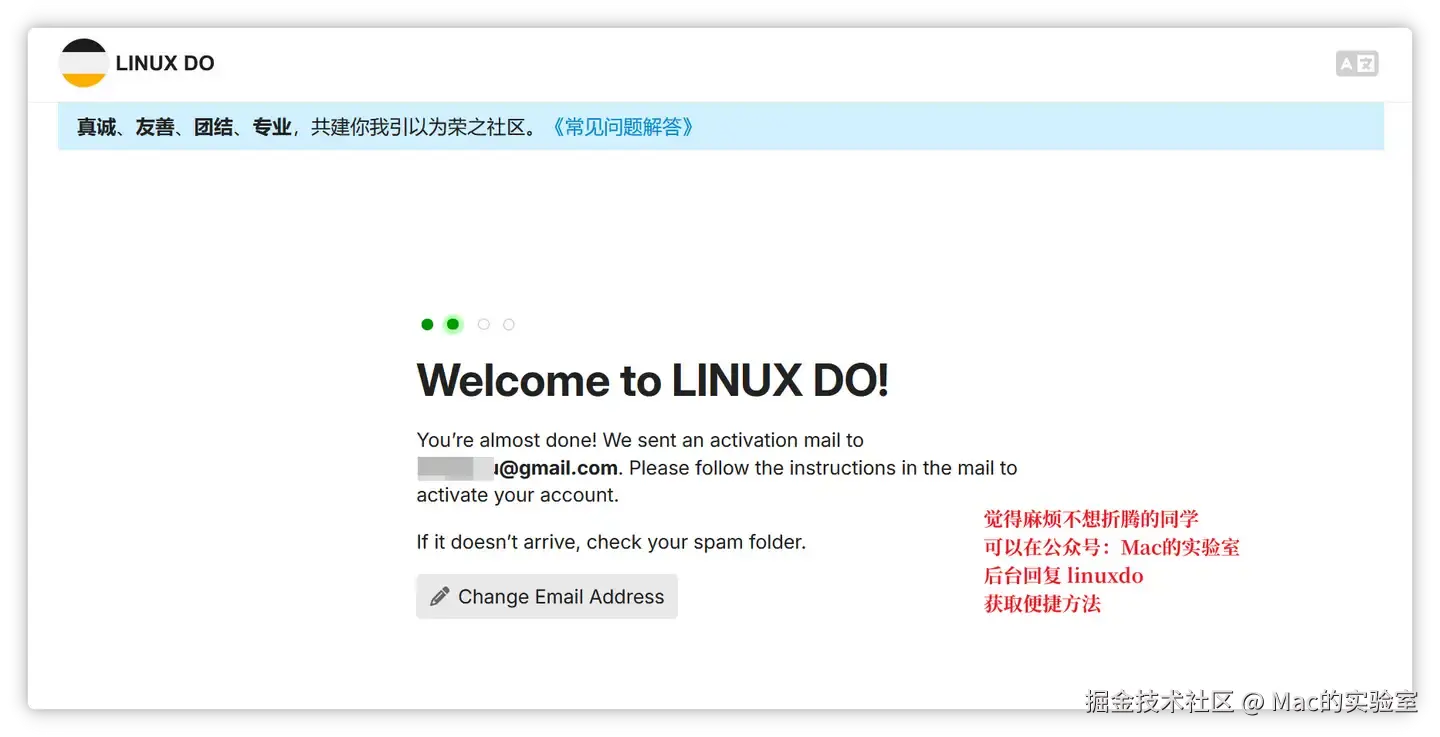The image size is (1440, 737).
Task: Select the blurred gmail.com email address text
Action: 518,468
